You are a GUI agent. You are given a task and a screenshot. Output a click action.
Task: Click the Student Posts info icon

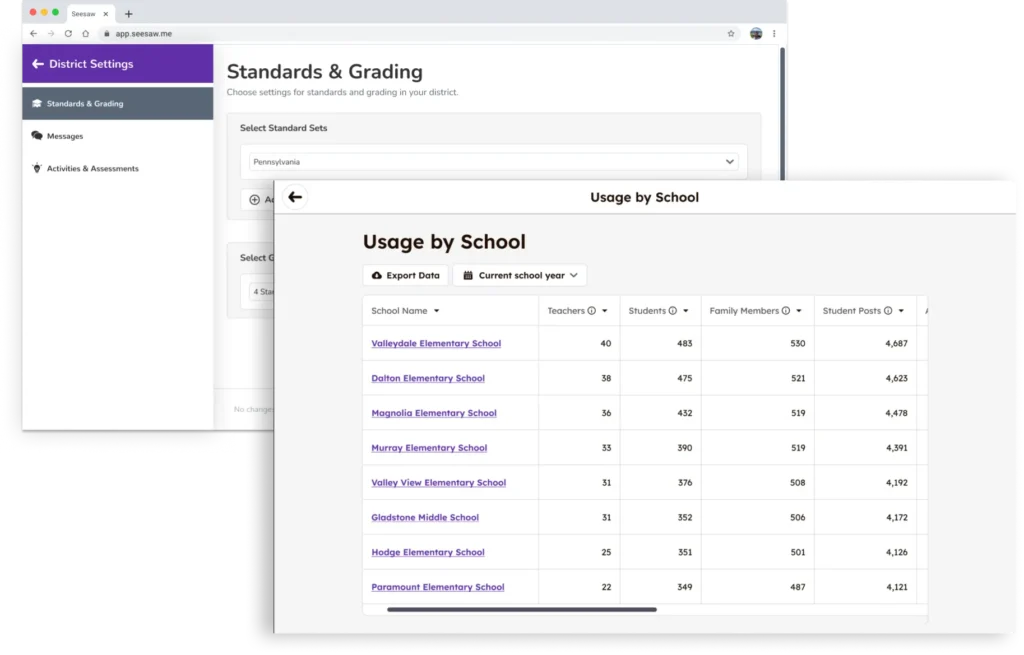[x=888, y=311]
